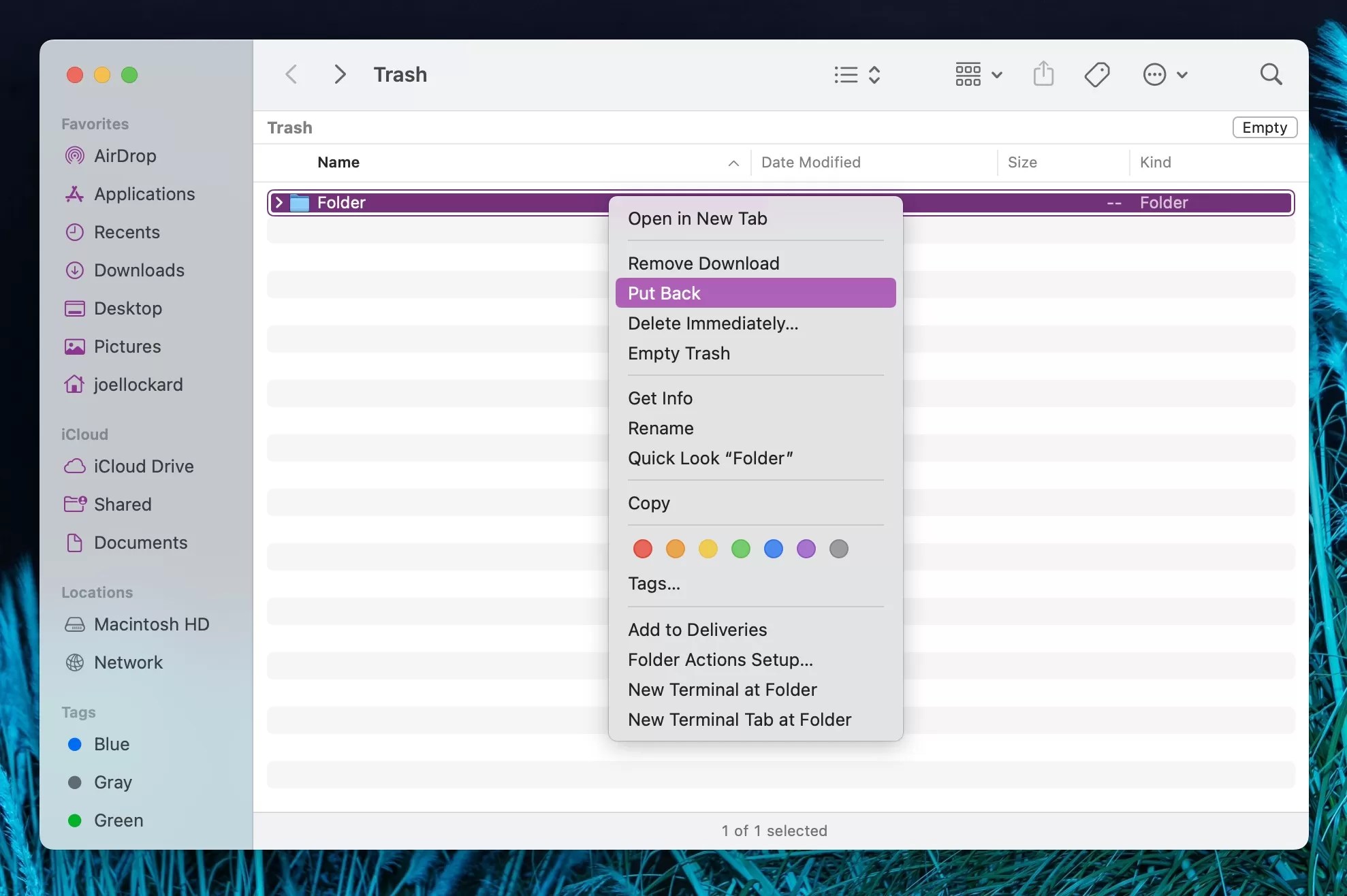Viewport: 1347px width, 896px height.
Task: Open AirDrop from the sidebar
Action: coord(124,155)
